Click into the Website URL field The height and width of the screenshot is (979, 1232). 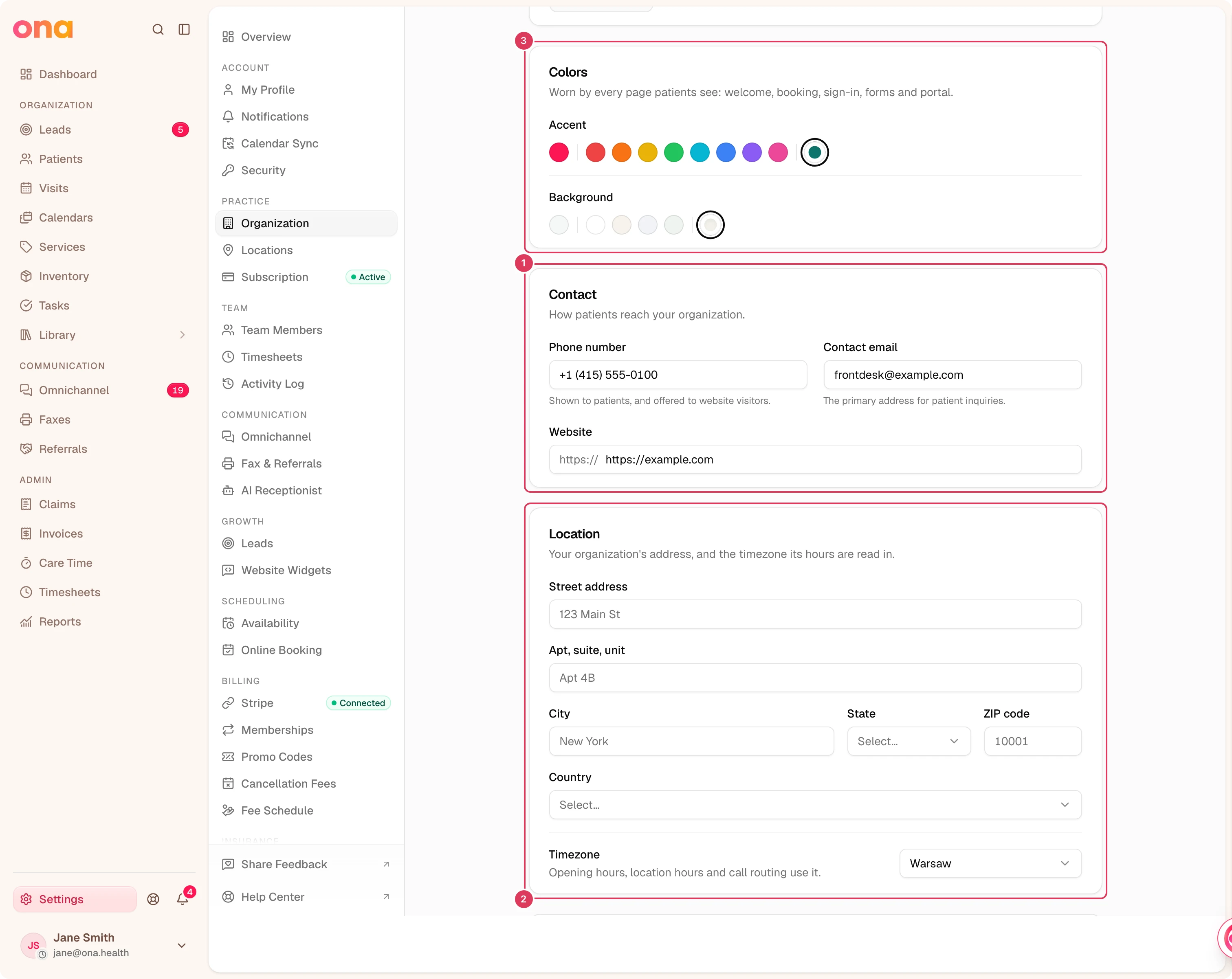816,460
